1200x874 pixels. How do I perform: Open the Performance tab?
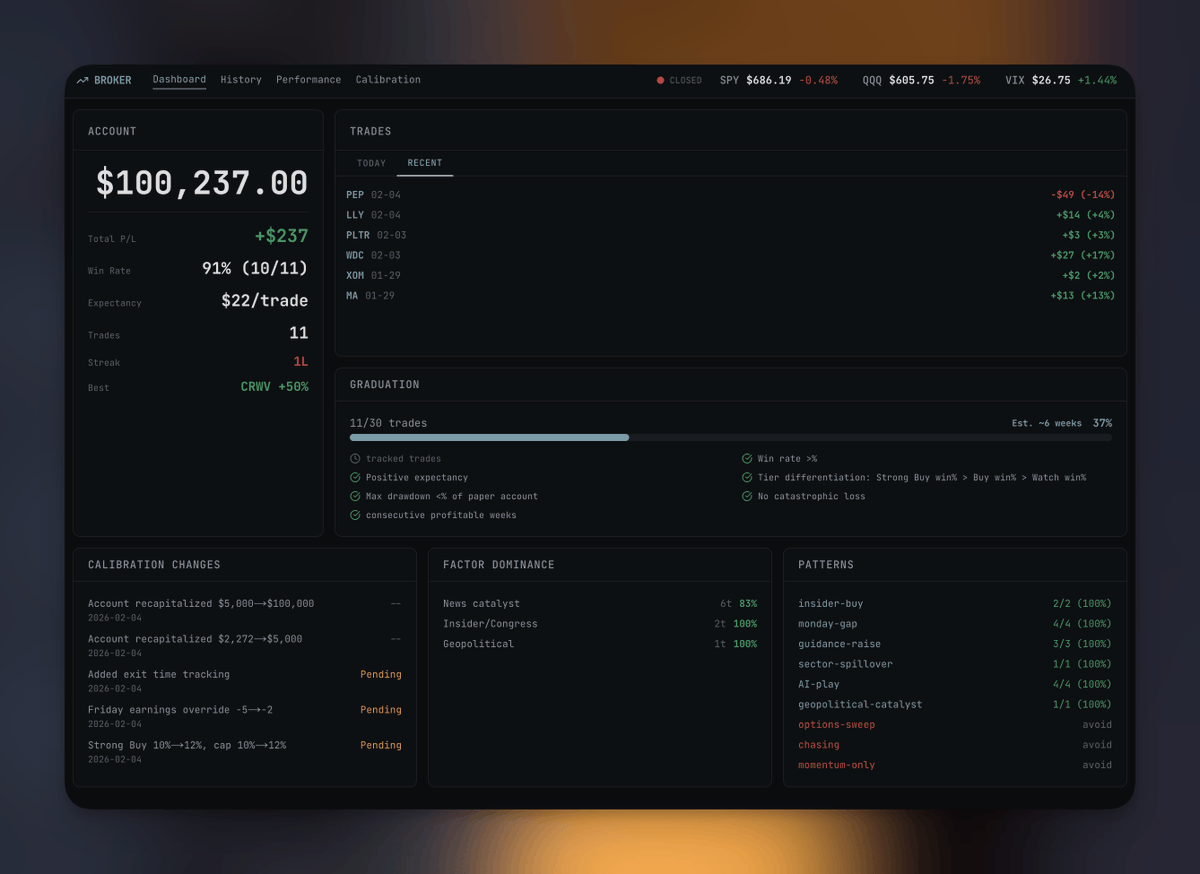click(x=308, y=80)
